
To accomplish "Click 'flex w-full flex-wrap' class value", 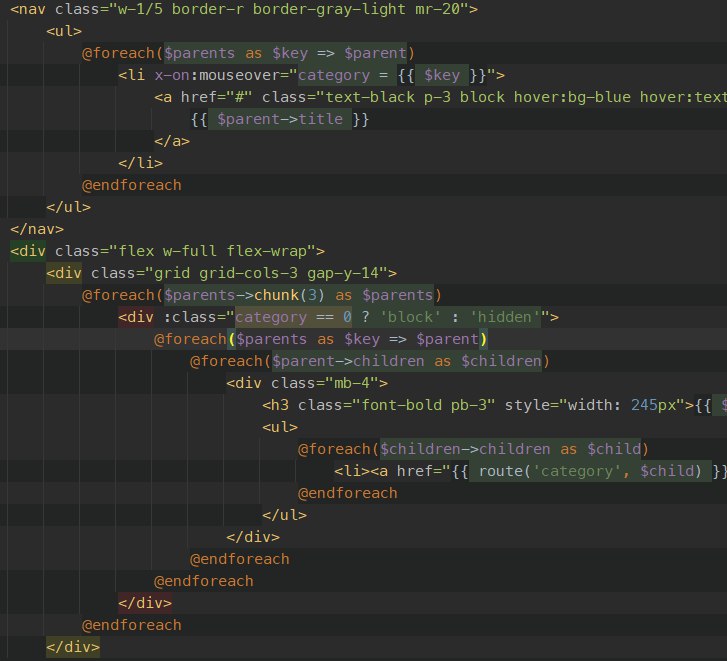I will click(x=212, y=251).
